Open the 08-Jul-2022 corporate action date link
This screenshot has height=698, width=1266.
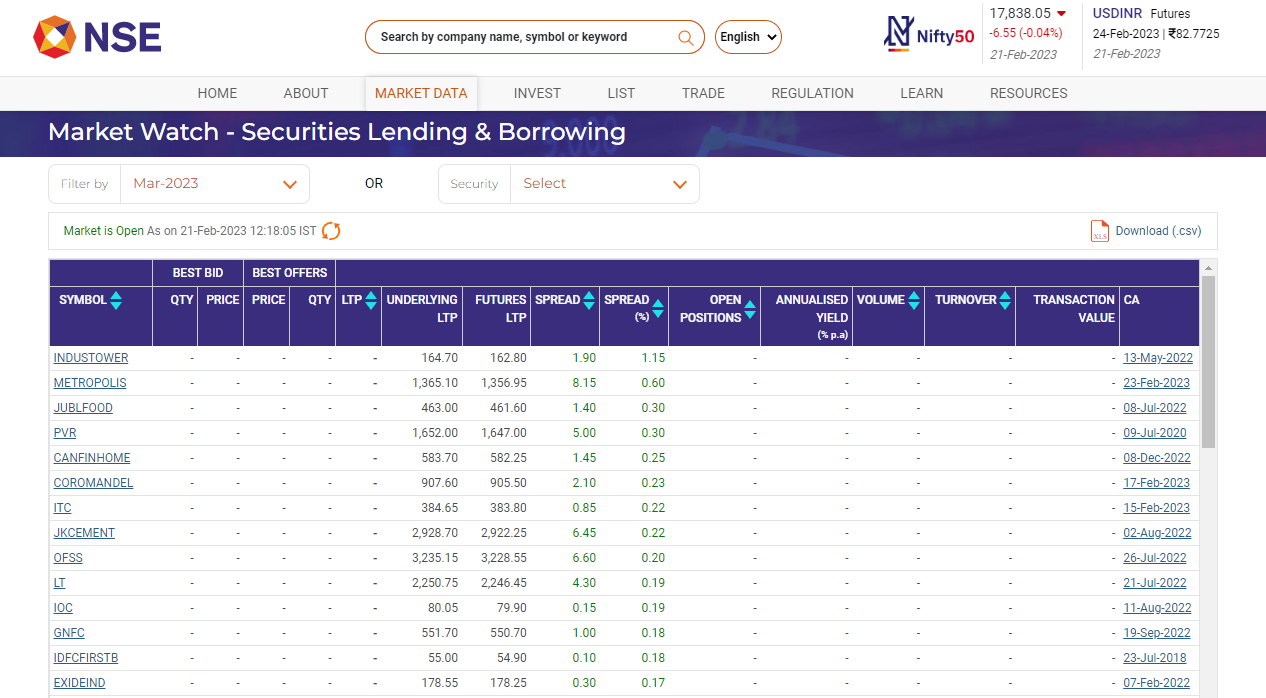1155,408
